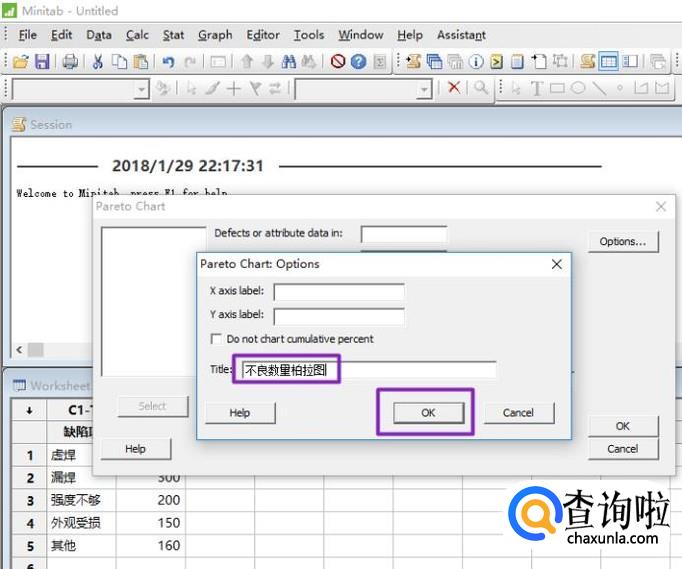Open the Project Manager split-panel icon
The height and width of the screenshot is (569, 682).
(630, 62)
